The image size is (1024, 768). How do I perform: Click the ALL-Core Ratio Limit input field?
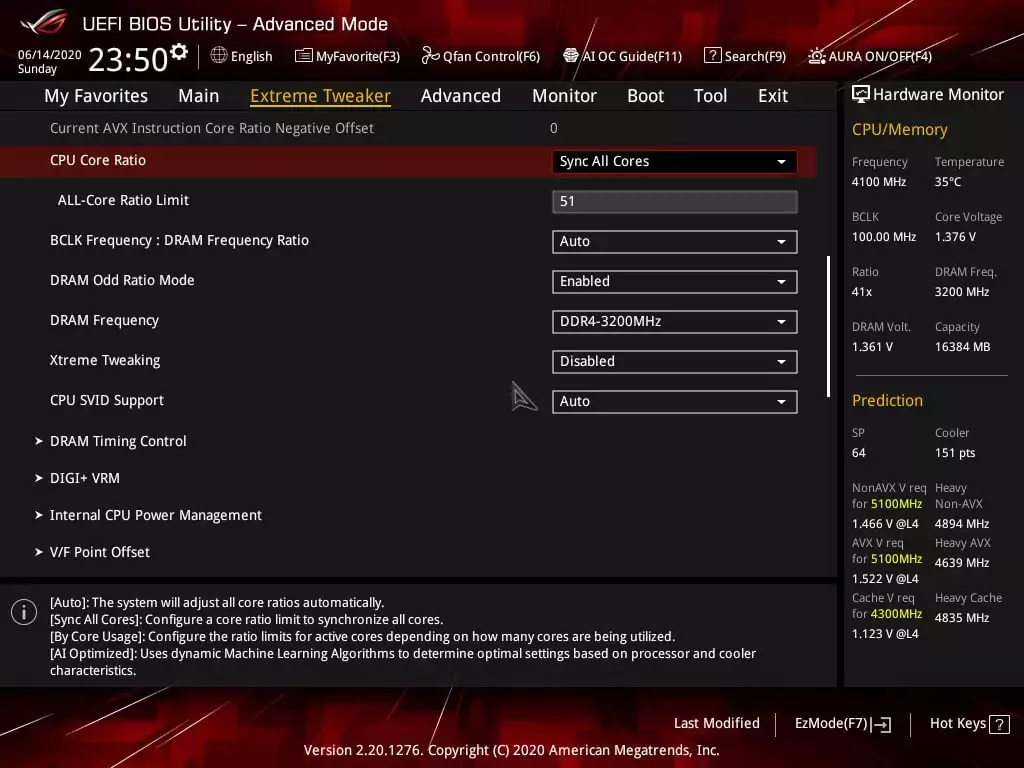[674, 201]
